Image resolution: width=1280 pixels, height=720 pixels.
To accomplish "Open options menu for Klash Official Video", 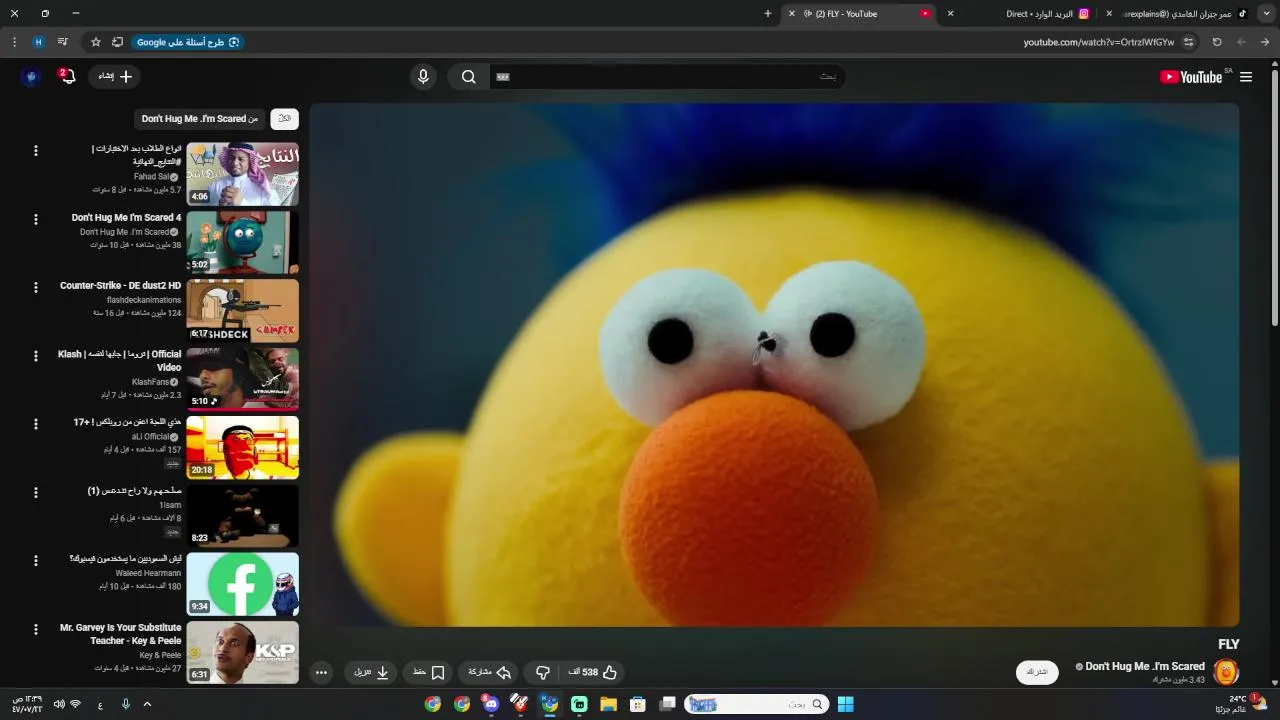I will coord(36,356).
